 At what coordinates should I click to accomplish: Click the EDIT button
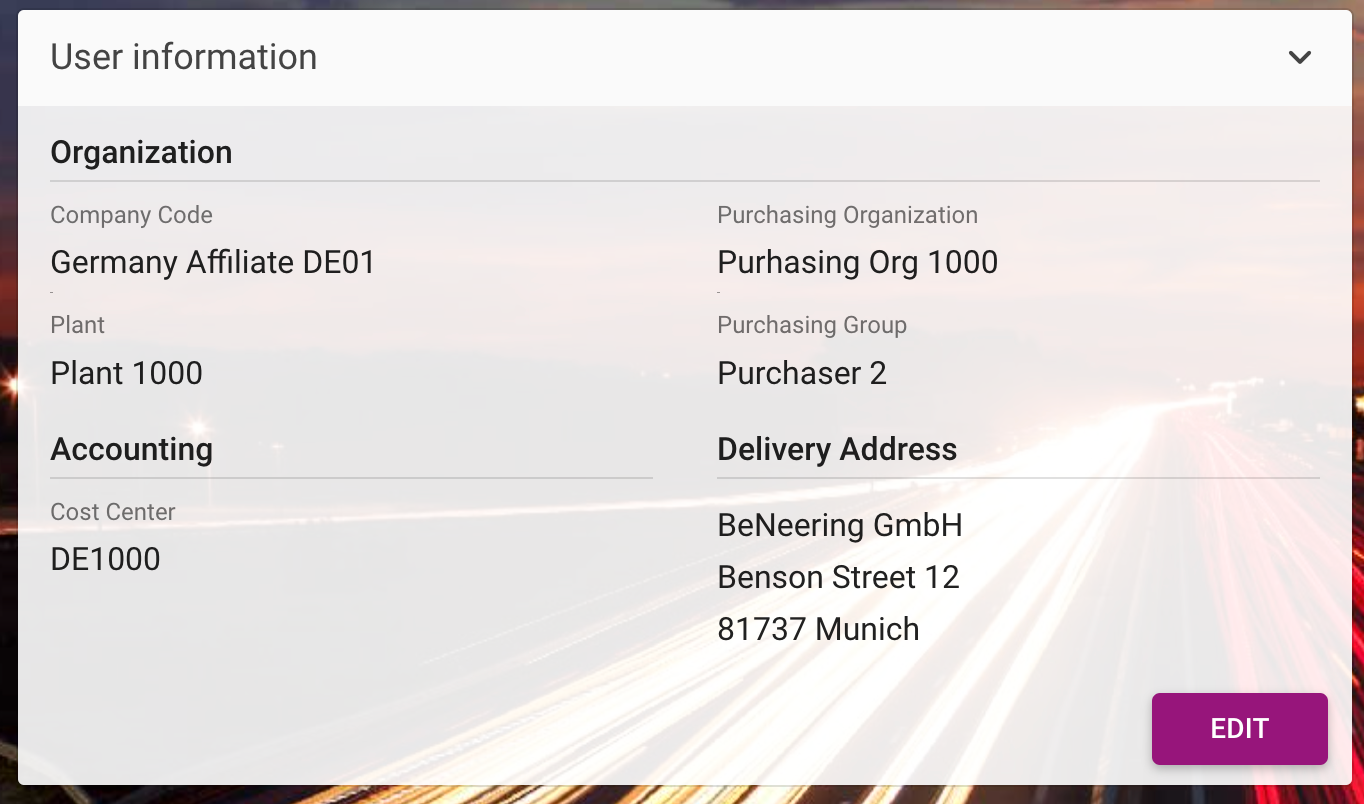(1239, 729)
